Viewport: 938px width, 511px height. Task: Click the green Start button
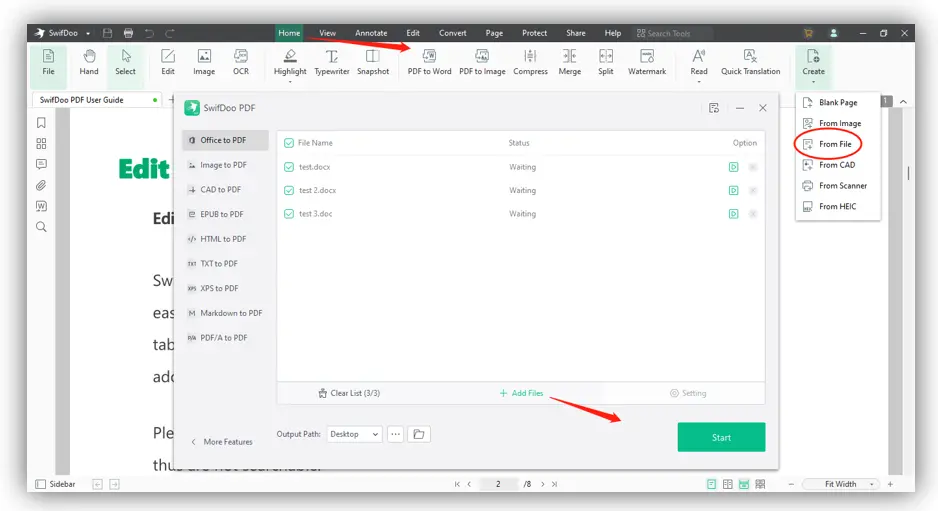click(721, 437)
